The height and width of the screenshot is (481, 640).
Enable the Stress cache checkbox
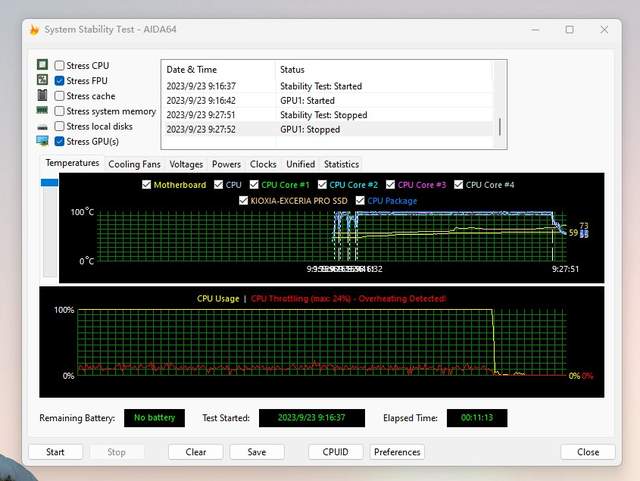coord(60,96)
